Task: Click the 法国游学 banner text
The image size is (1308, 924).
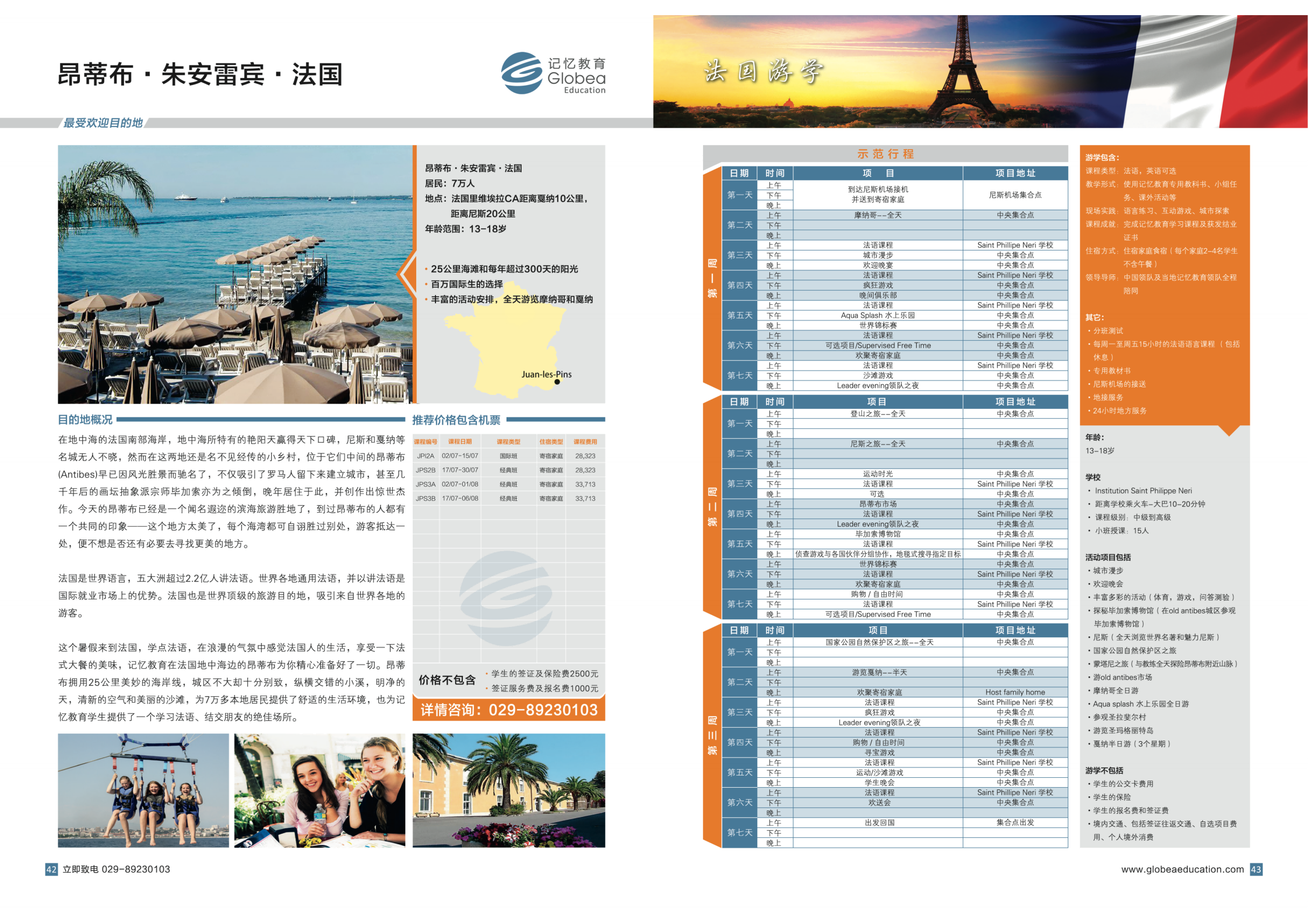Action: click(x=763, y=72)
